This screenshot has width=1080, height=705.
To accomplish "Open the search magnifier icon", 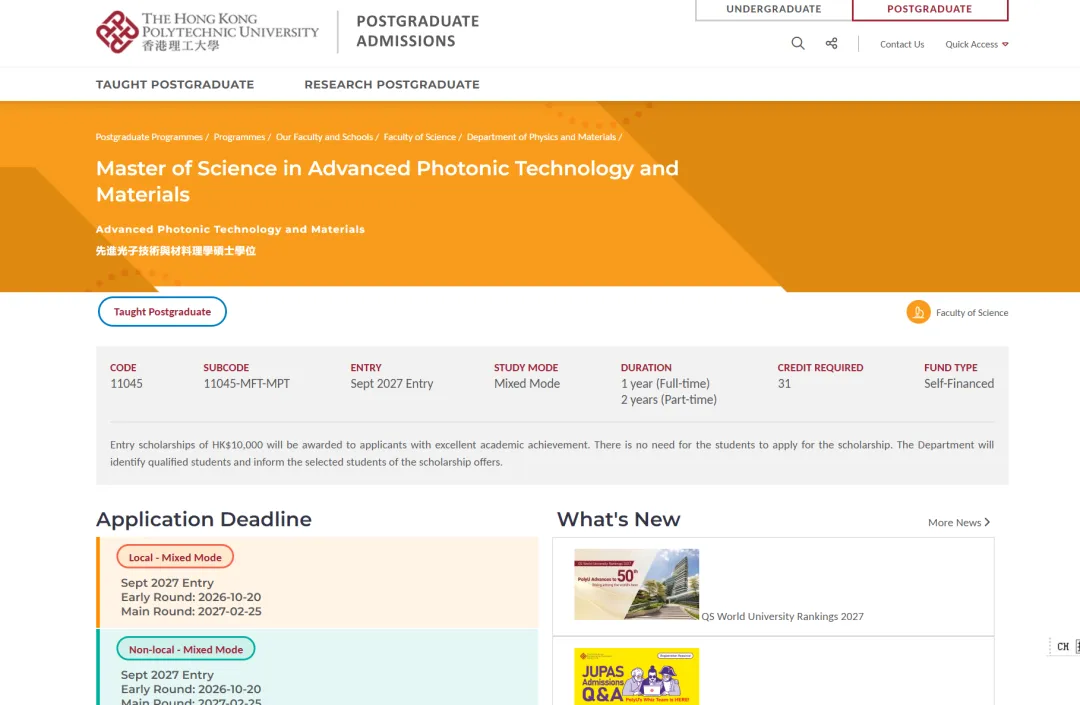I will (798, 43).
